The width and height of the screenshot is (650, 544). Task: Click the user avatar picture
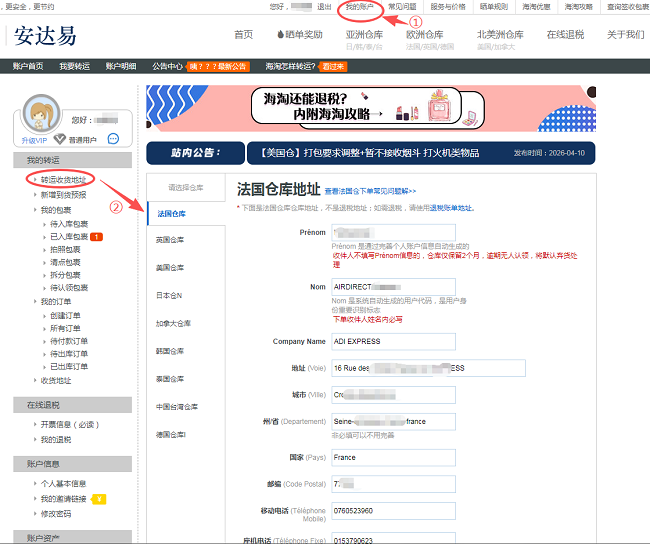(40, 116)
